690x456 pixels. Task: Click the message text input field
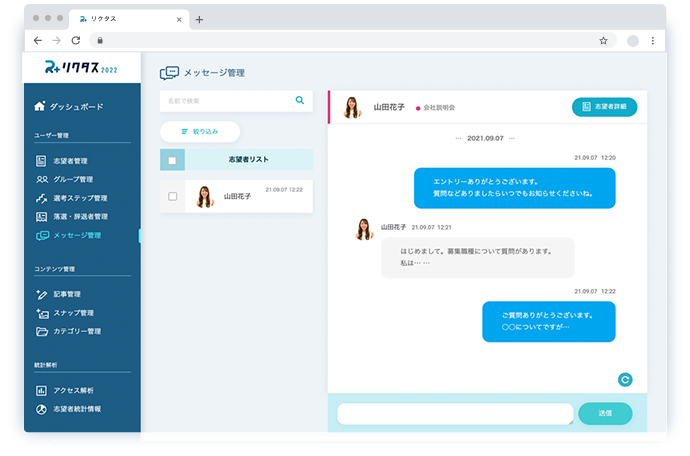(x=455, y=413)
